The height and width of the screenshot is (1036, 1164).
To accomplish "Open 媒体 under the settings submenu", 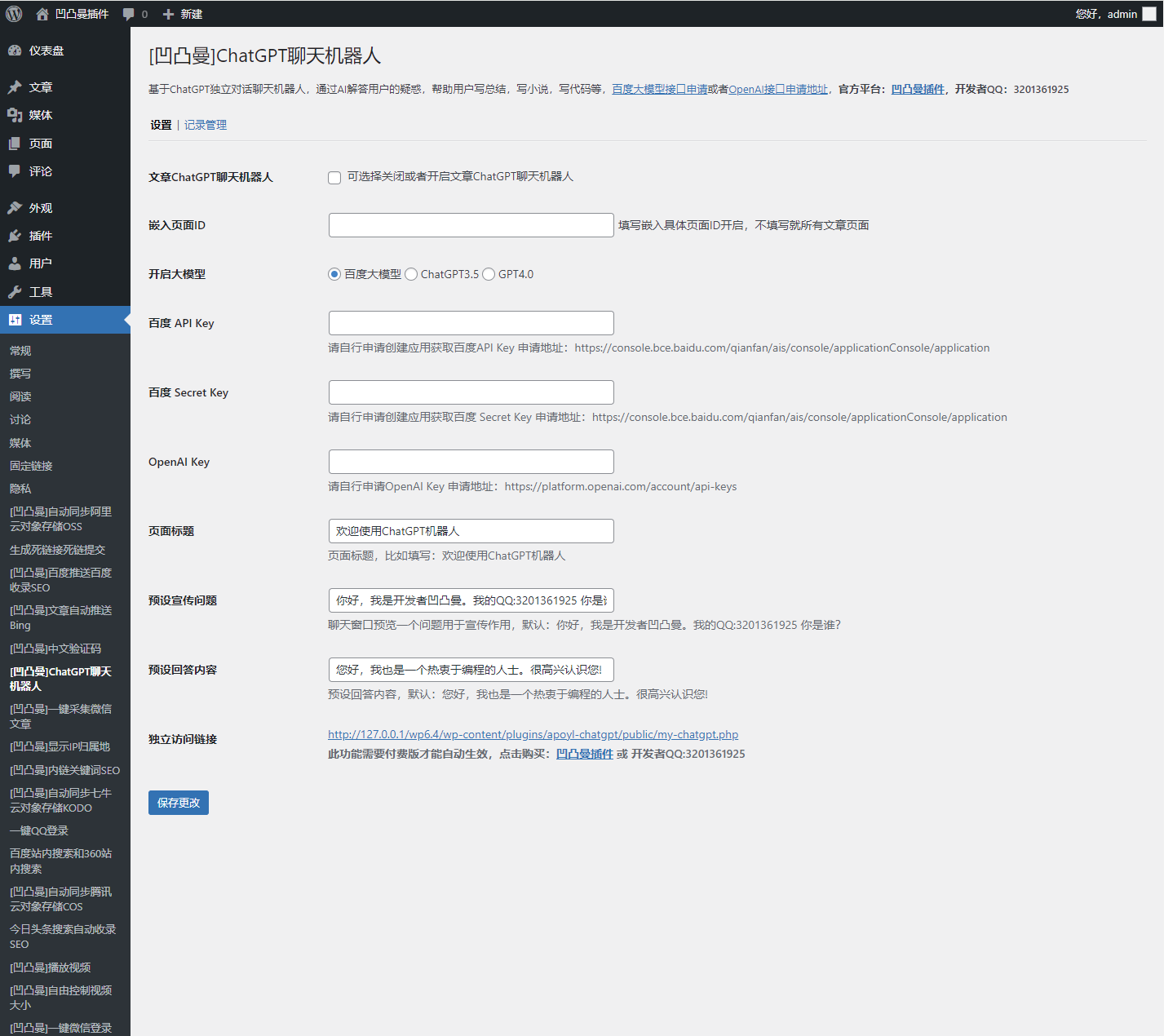I will (20, 443).
